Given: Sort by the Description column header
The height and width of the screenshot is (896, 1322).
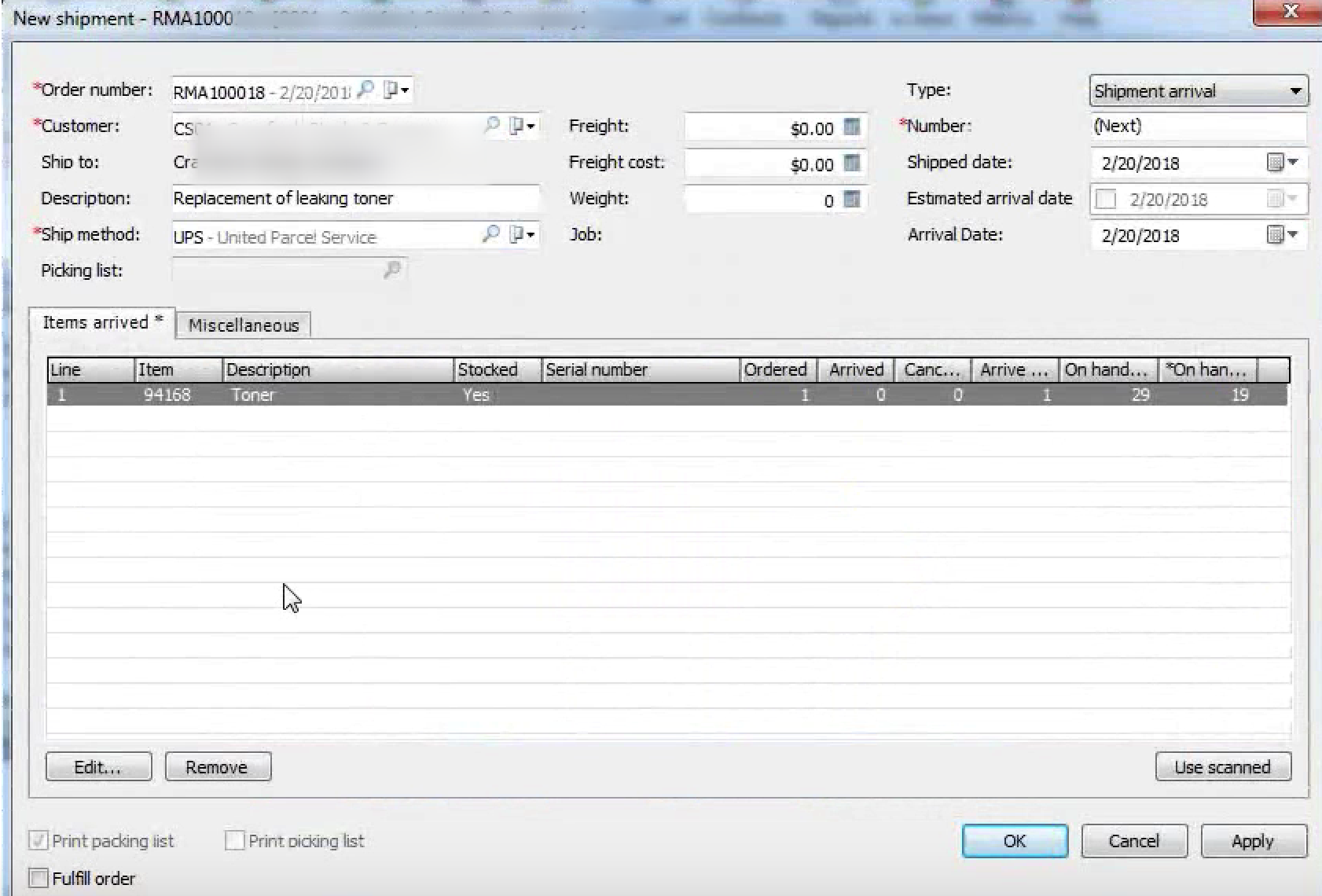Looking at the screenshot, I should [x=339, y=370].
